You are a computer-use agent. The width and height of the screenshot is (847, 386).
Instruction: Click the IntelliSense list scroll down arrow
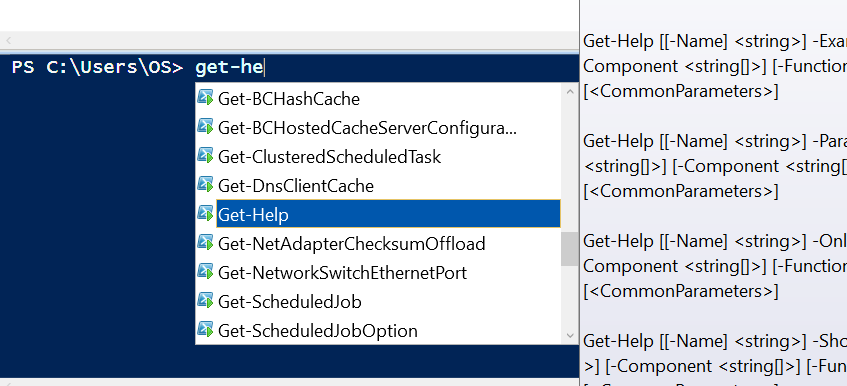click(x=570, y=335)
